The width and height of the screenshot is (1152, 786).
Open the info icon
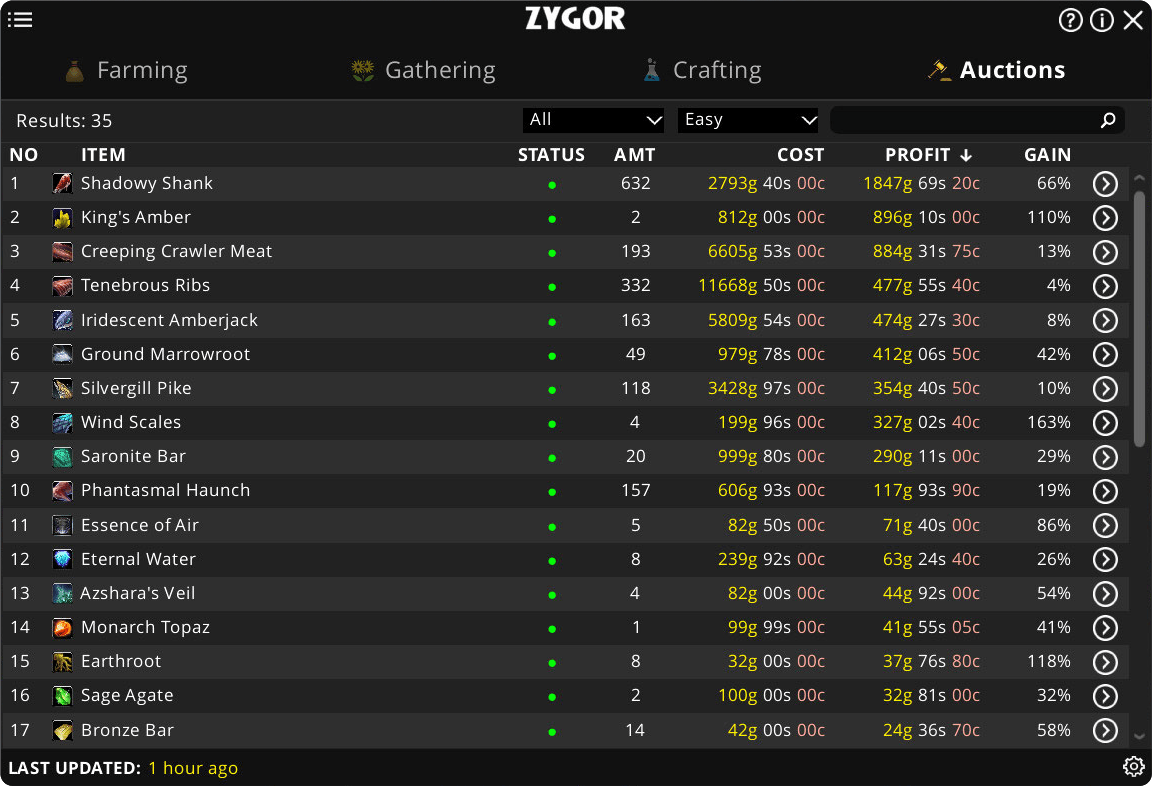tap(1101, 20)
